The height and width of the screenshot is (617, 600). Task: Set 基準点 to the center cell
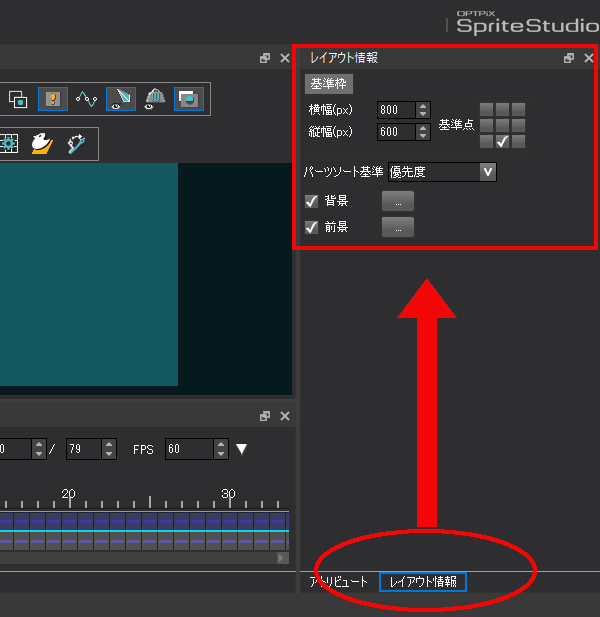coord(502,126)
